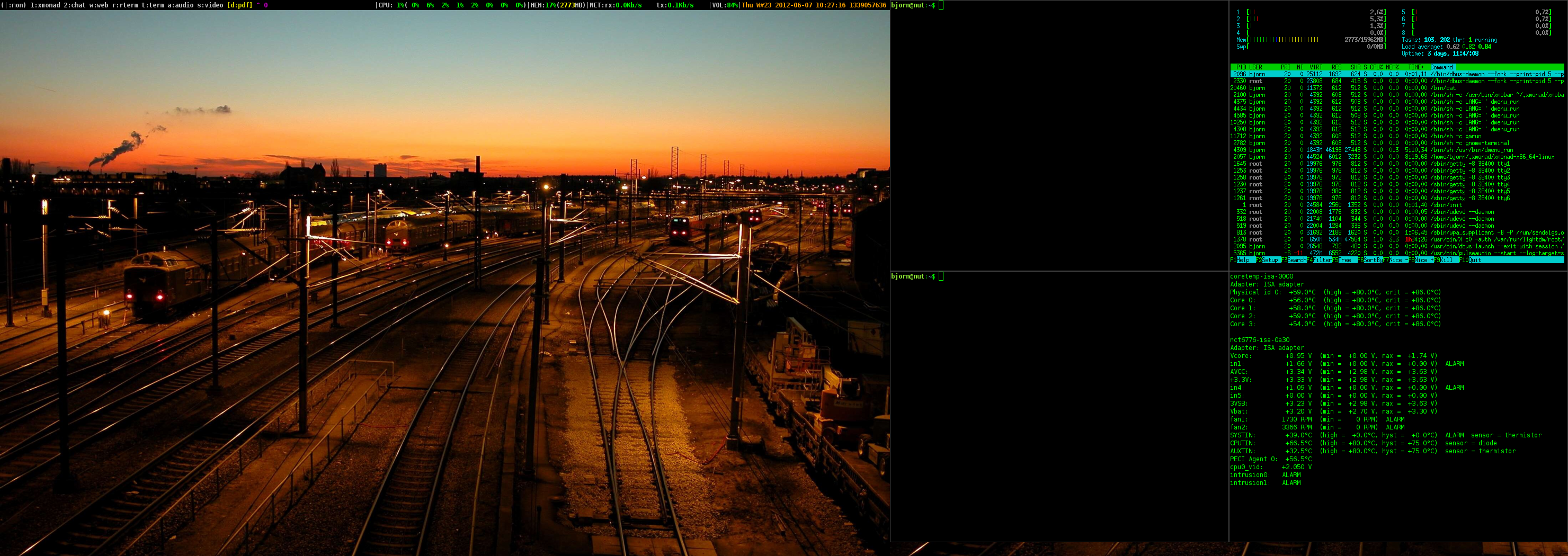Select the /sbin/init process row

tap(1397, 205)
